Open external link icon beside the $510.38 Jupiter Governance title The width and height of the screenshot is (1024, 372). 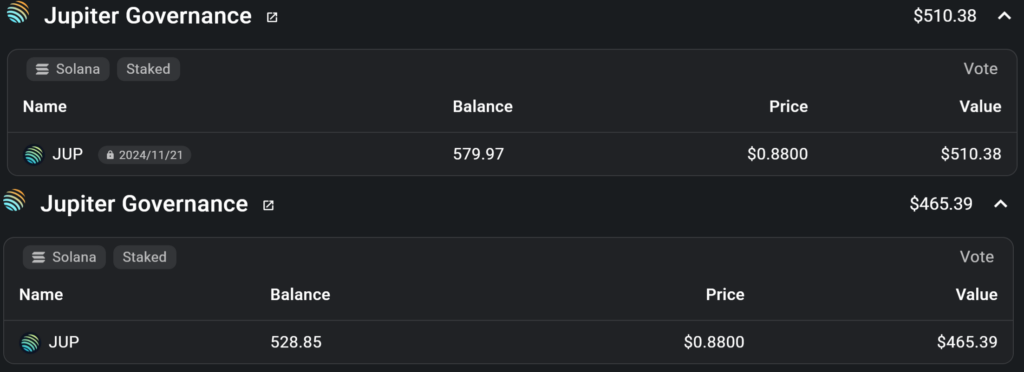(x=272, y=18)
